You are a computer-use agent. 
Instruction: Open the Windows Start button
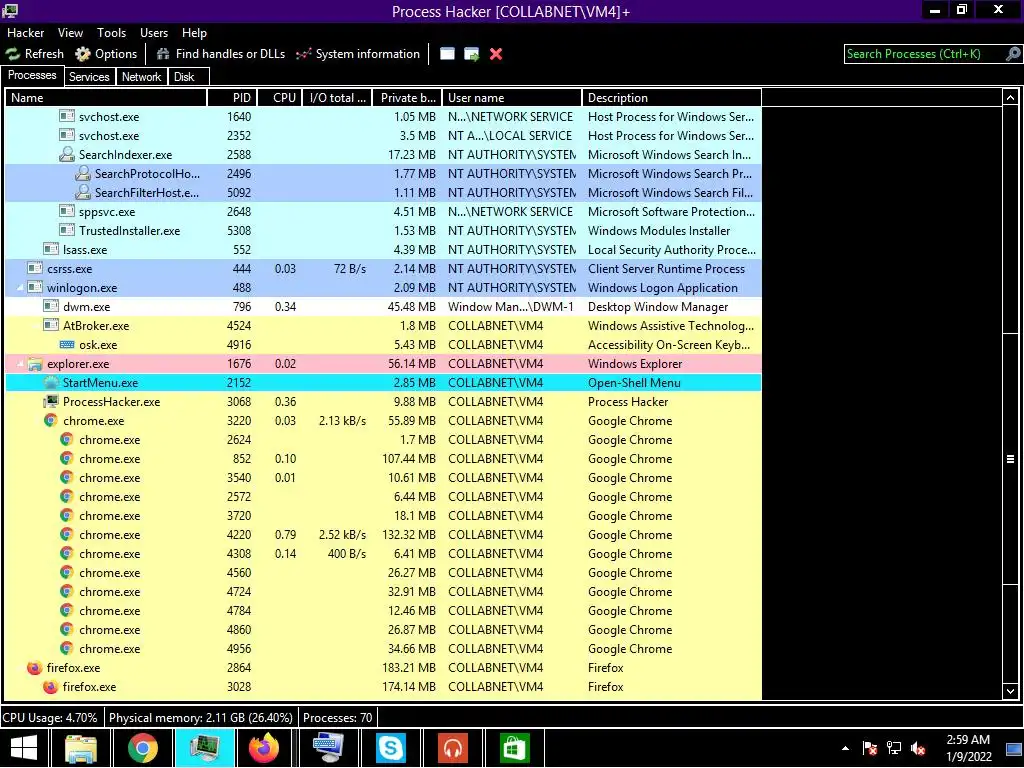24,748
